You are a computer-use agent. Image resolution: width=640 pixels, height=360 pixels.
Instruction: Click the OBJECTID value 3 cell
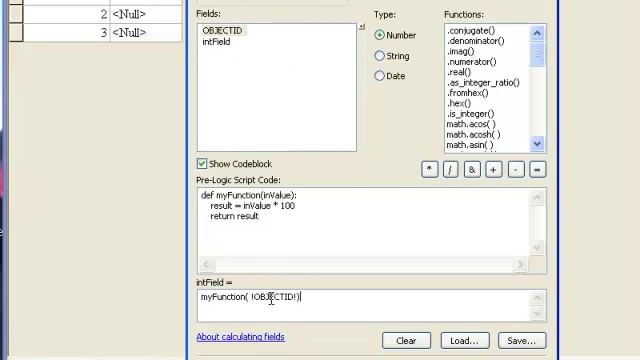point(67,32)
